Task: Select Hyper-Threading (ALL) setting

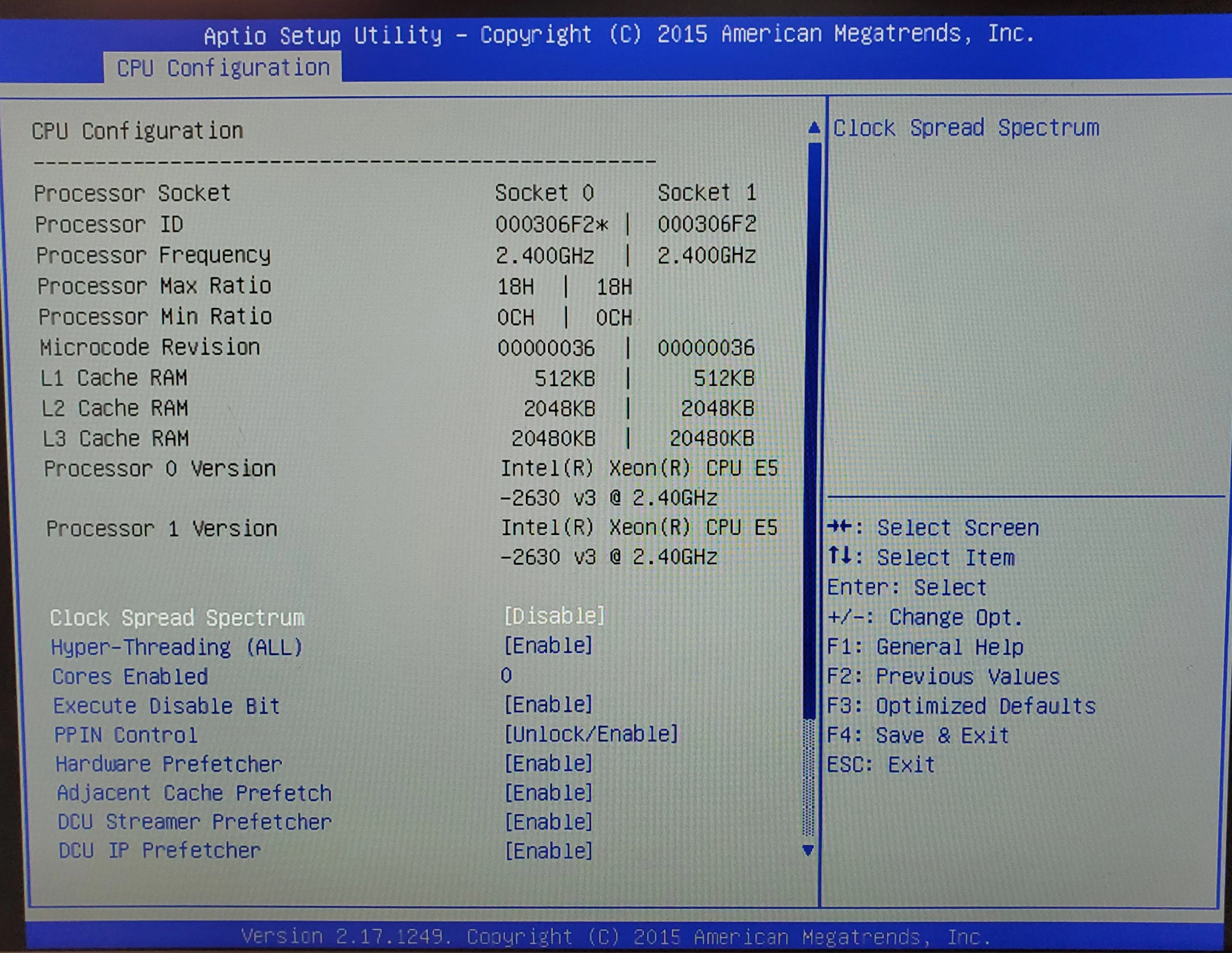Action: click(177, 647)
